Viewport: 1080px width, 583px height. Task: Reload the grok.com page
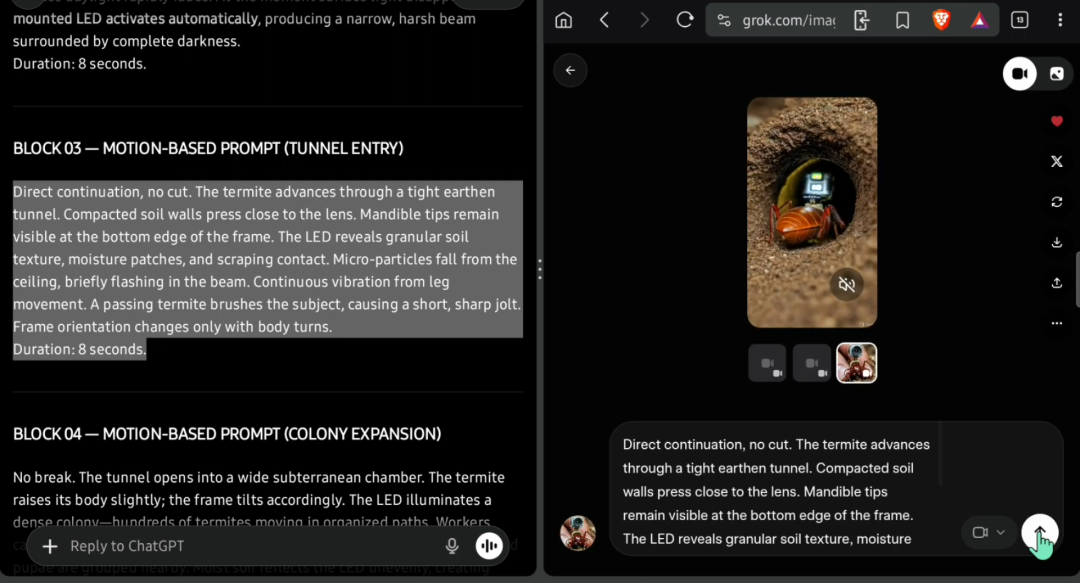coord(685,20)
